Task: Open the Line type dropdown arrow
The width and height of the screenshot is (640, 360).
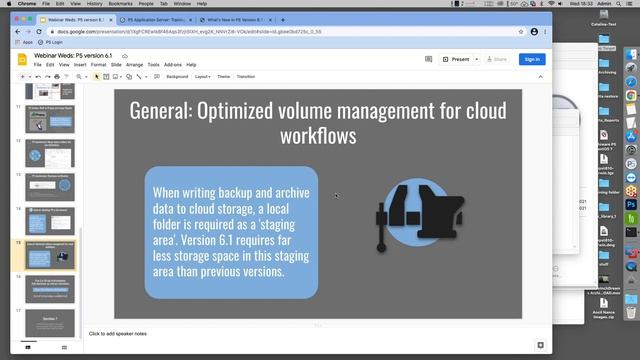Action: [x=146, y=77]
